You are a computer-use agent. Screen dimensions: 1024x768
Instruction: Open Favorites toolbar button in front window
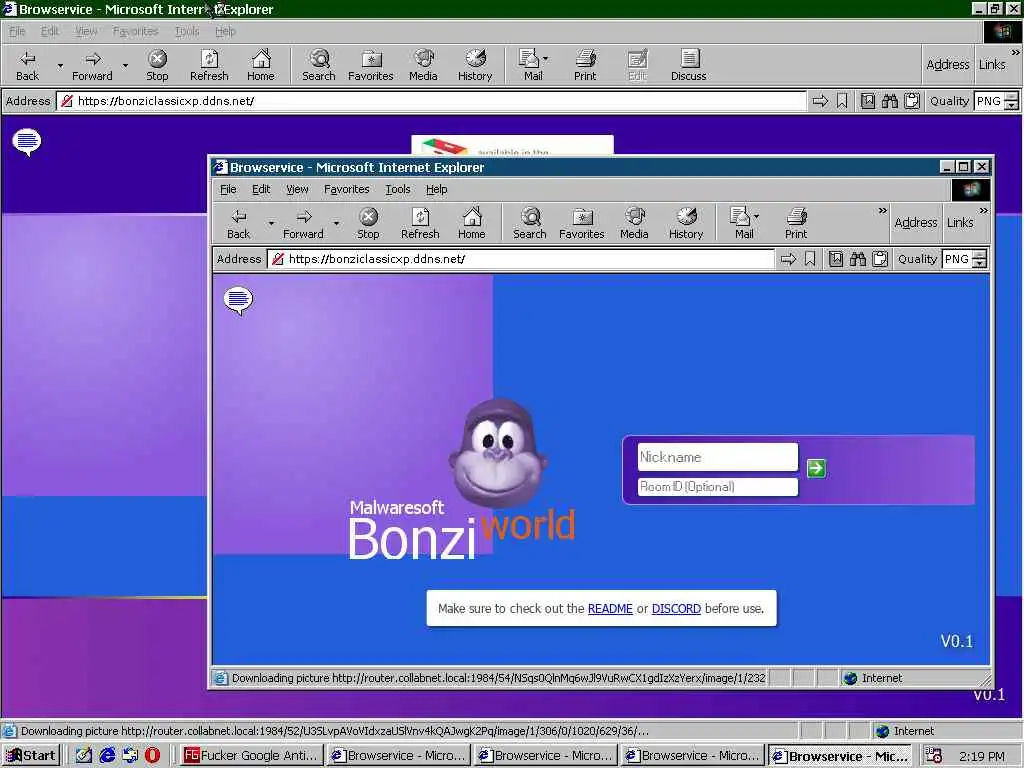coord(582,223)
